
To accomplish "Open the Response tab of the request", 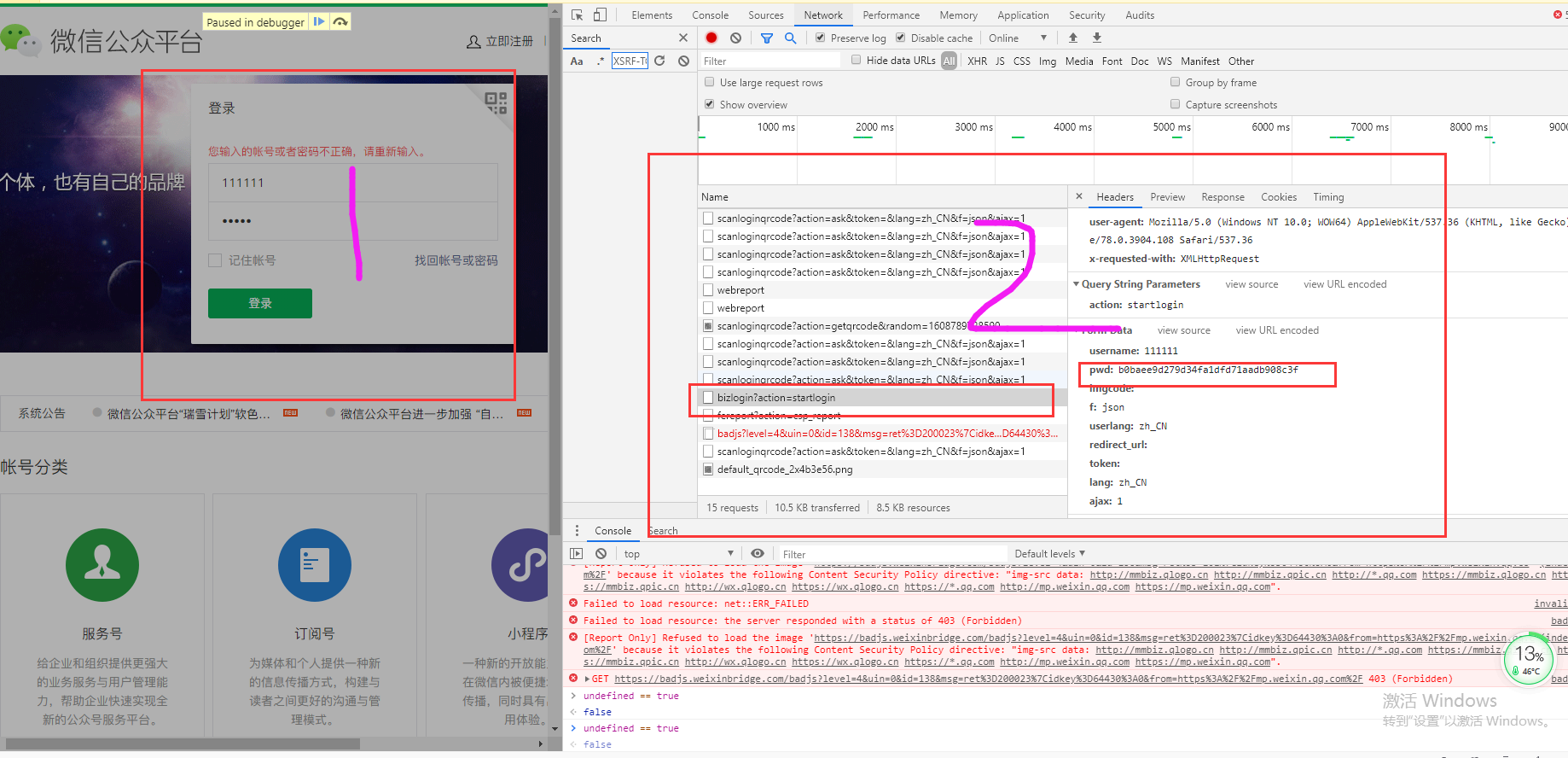I will coord(1222,196).
